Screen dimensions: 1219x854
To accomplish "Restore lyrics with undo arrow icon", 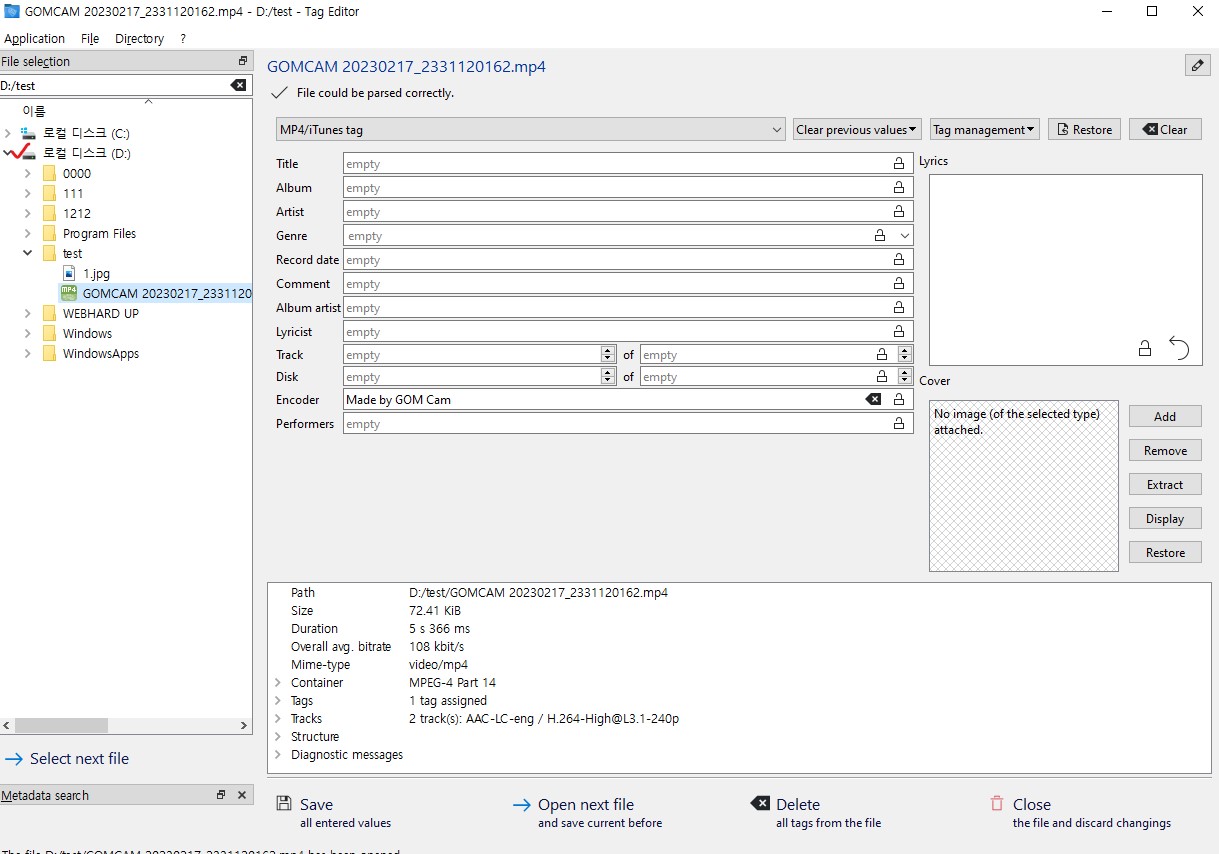I will tap(1179, 348).
